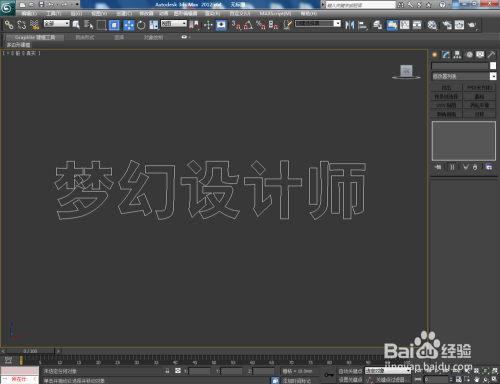
Task: Open the Material Editor
Action: [x=432, y=25]
